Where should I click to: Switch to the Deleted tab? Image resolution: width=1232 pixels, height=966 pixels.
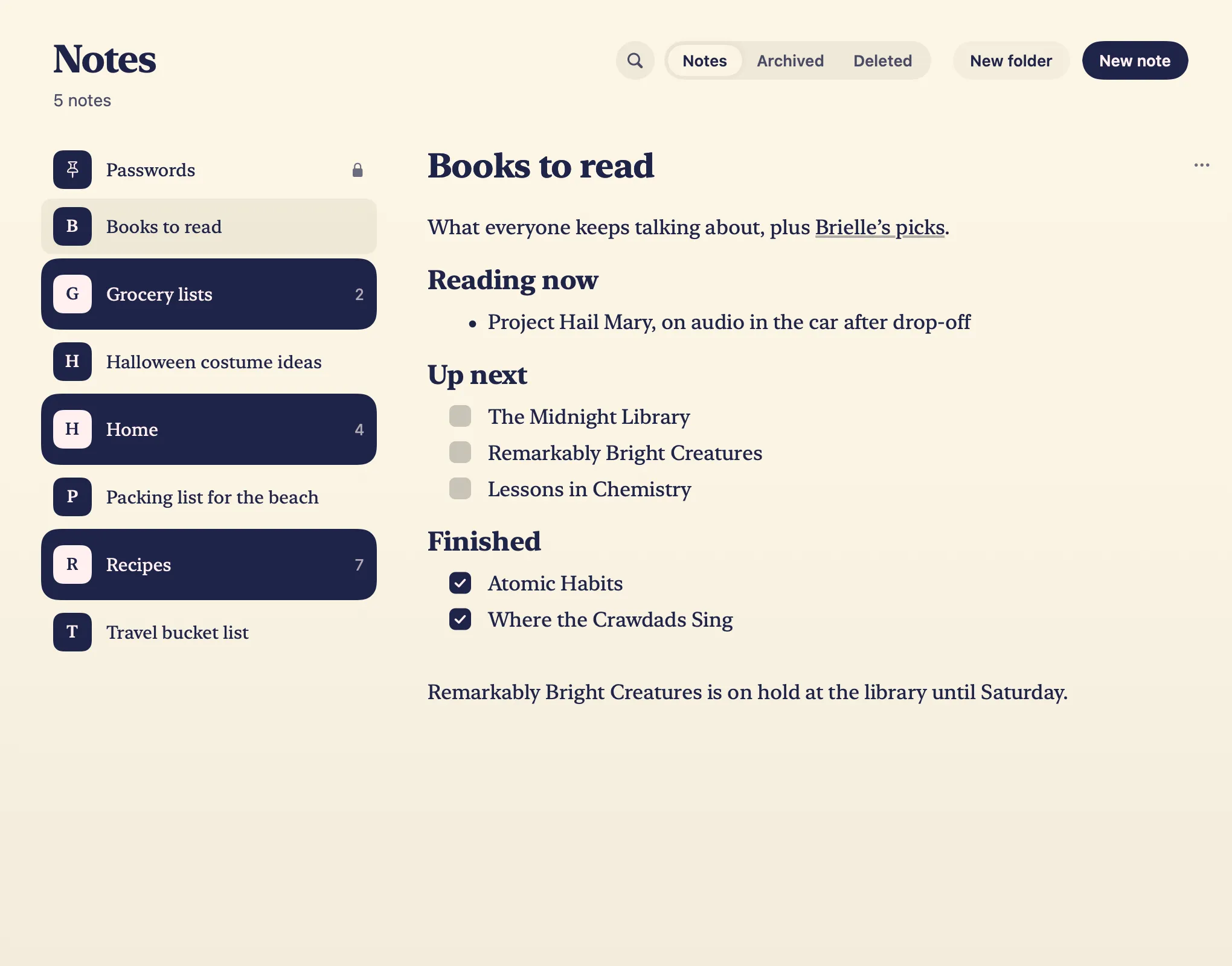pyautogui.click(x=882, y=60)
